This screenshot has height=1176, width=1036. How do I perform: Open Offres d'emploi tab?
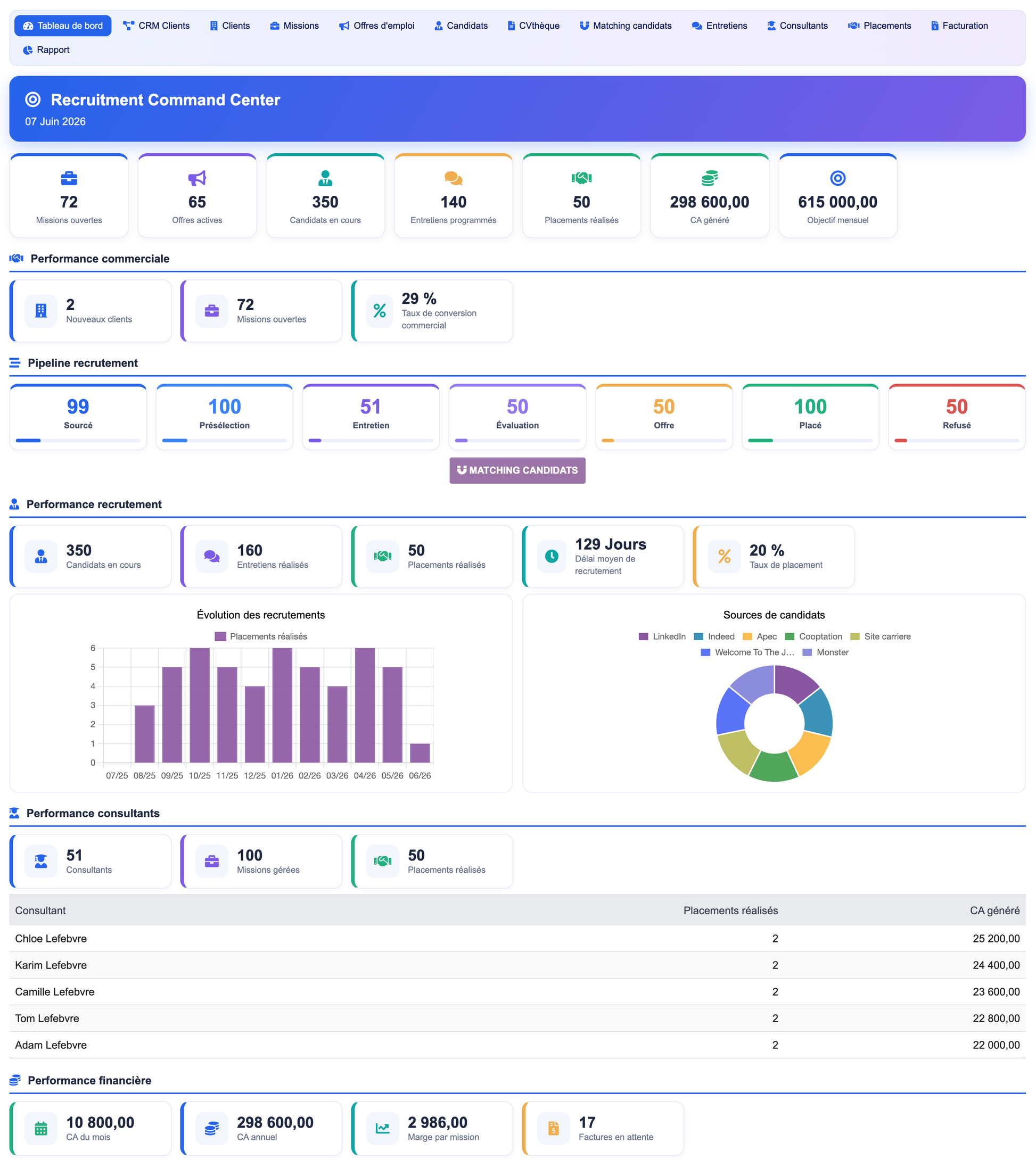point(376,26)
